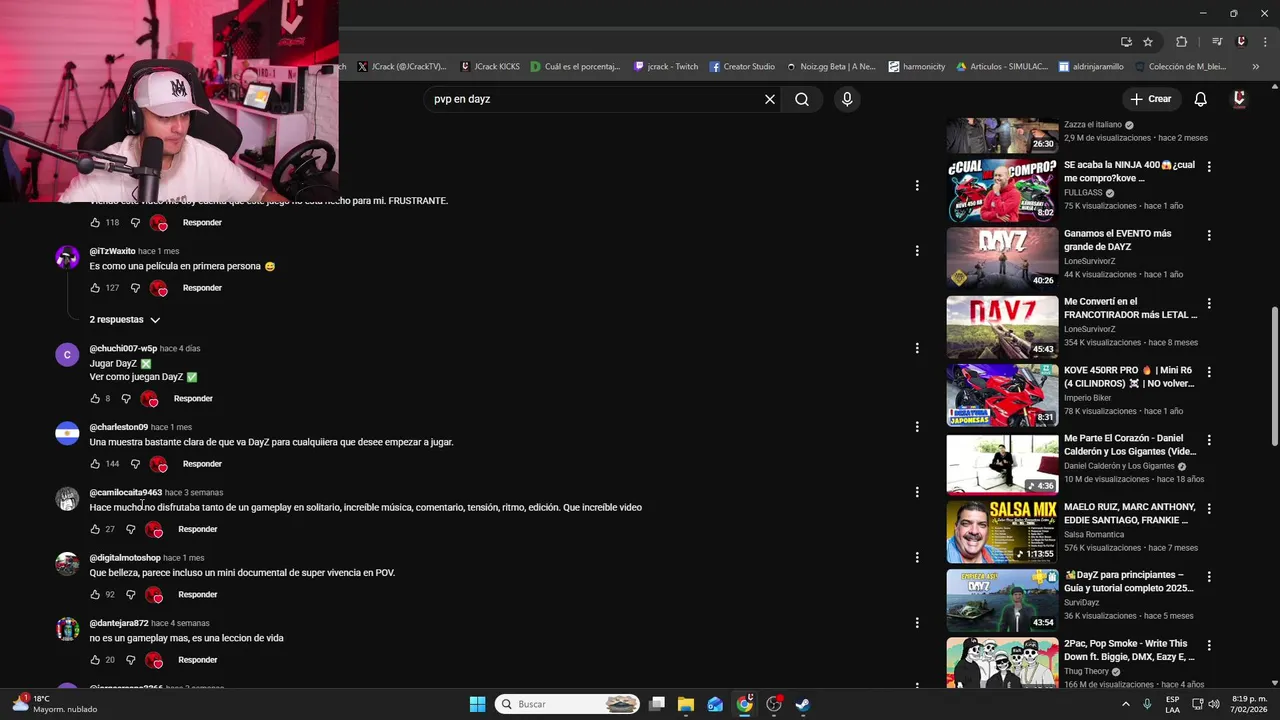Like the comment by @dantejara872
1280x720 pixels.
coord(95,660)
